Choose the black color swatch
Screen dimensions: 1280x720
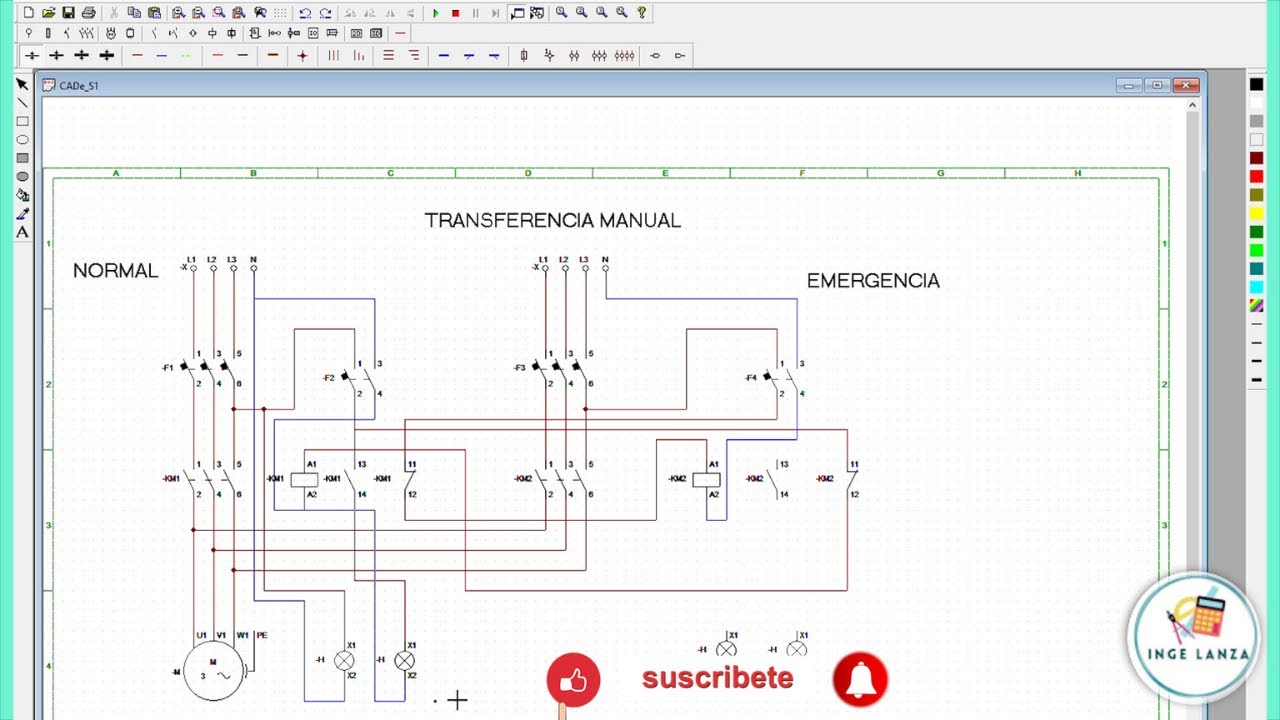pyautogui.click(x=1257, y=84)
